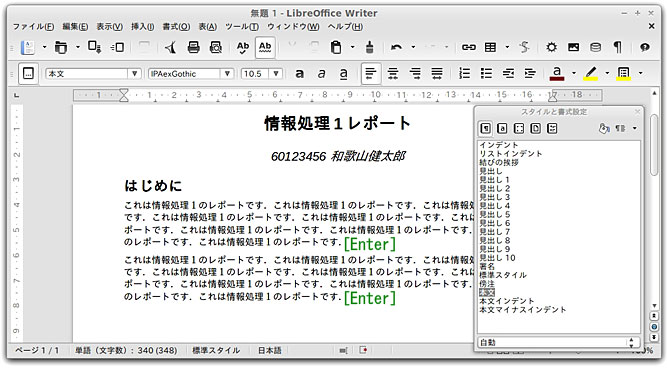This screenshot has width=667, height=368.
Task: Open the IPAexGothic font name dropdown
Action: (x=228, y=74)
